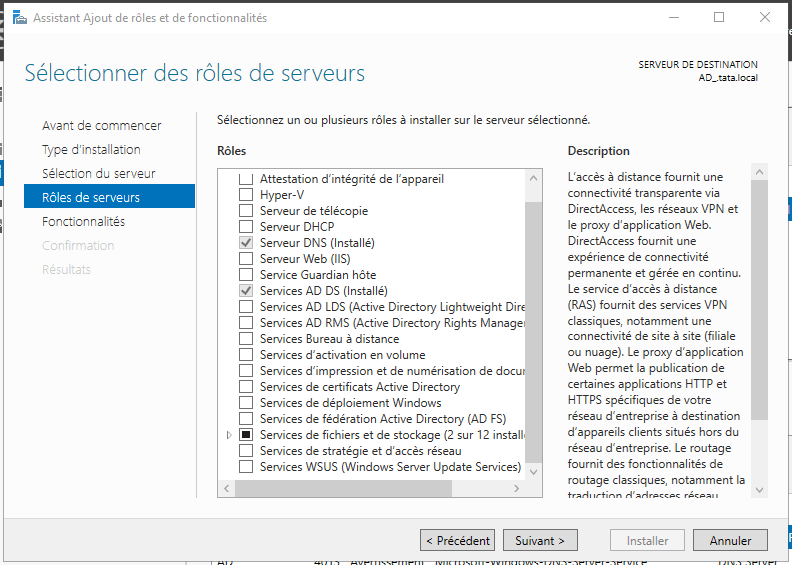Click Description pane scroll down arrow
Screen dimensions: 792x565
(759, 490)
